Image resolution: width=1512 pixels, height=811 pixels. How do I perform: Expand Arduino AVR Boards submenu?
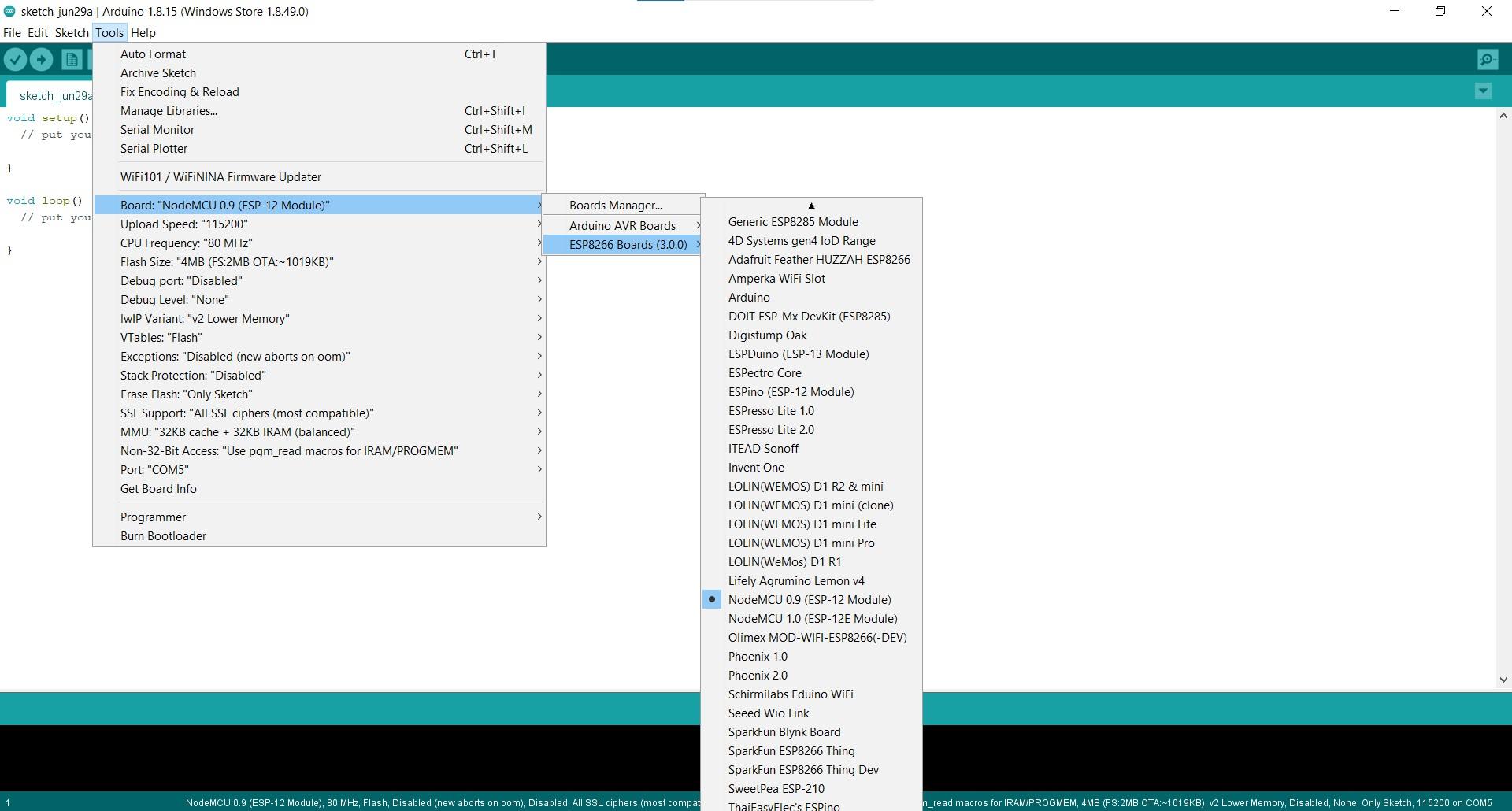click(x=623, y=226)
